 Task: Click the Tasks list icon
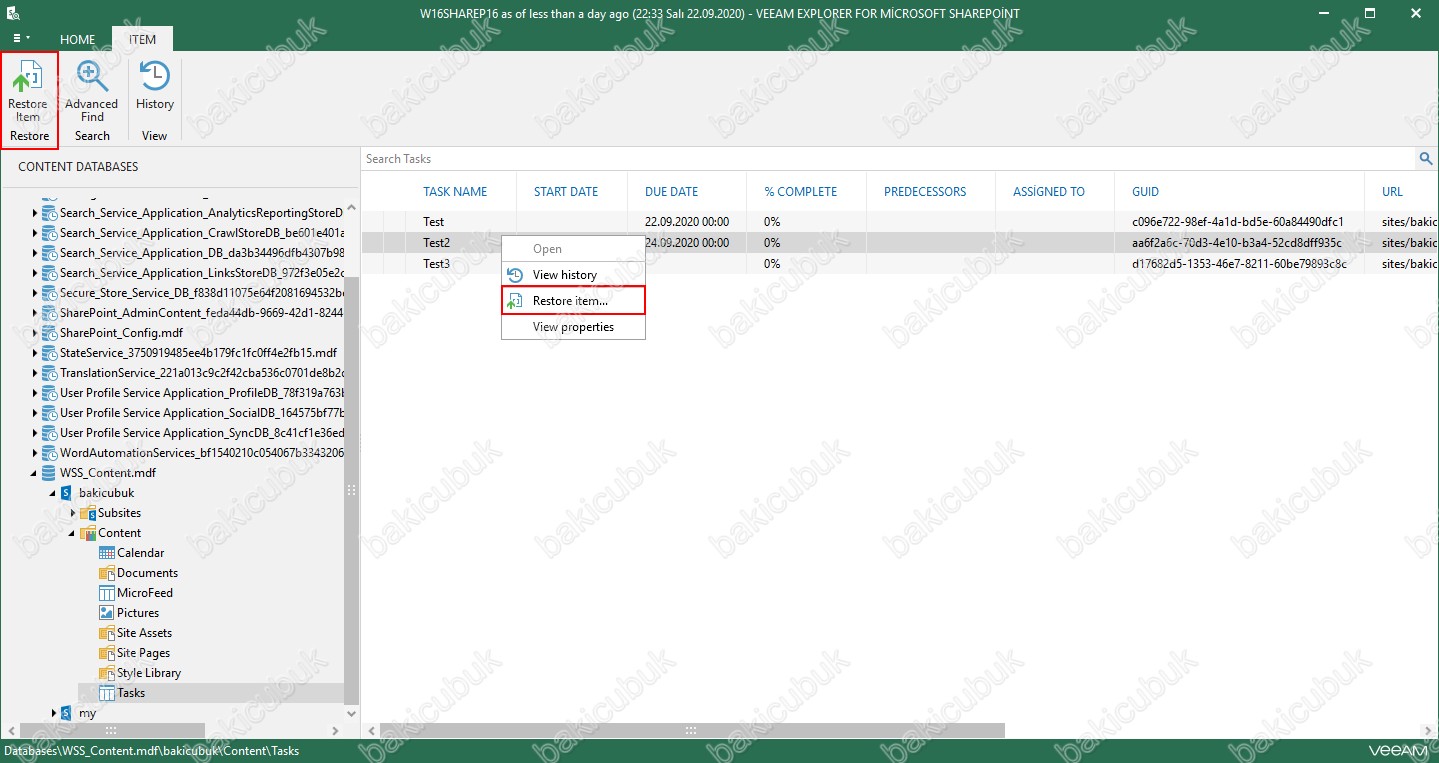click(107, 693)
